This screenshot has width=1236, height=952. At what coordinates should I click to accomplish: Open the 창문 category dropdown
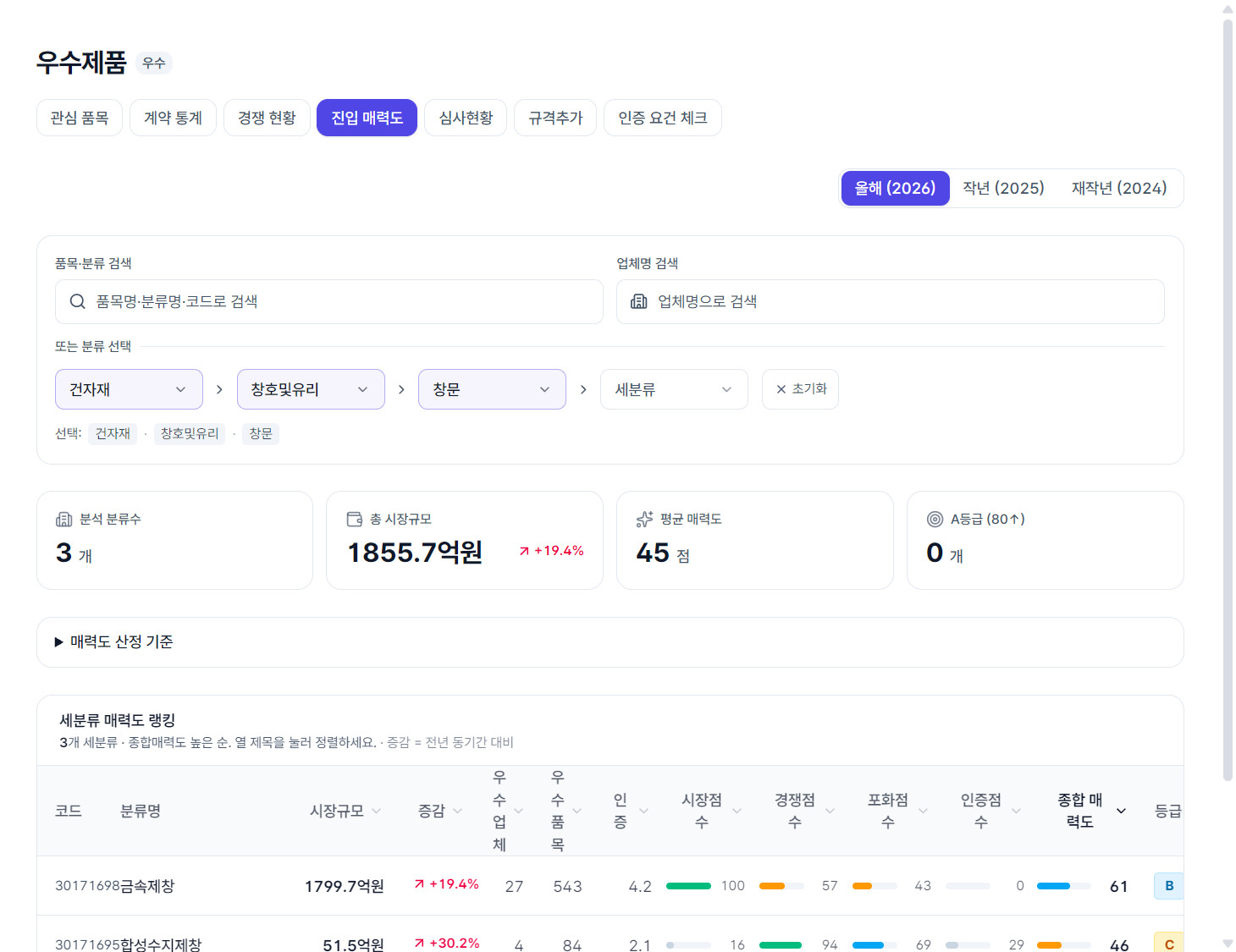coord(492,389)
